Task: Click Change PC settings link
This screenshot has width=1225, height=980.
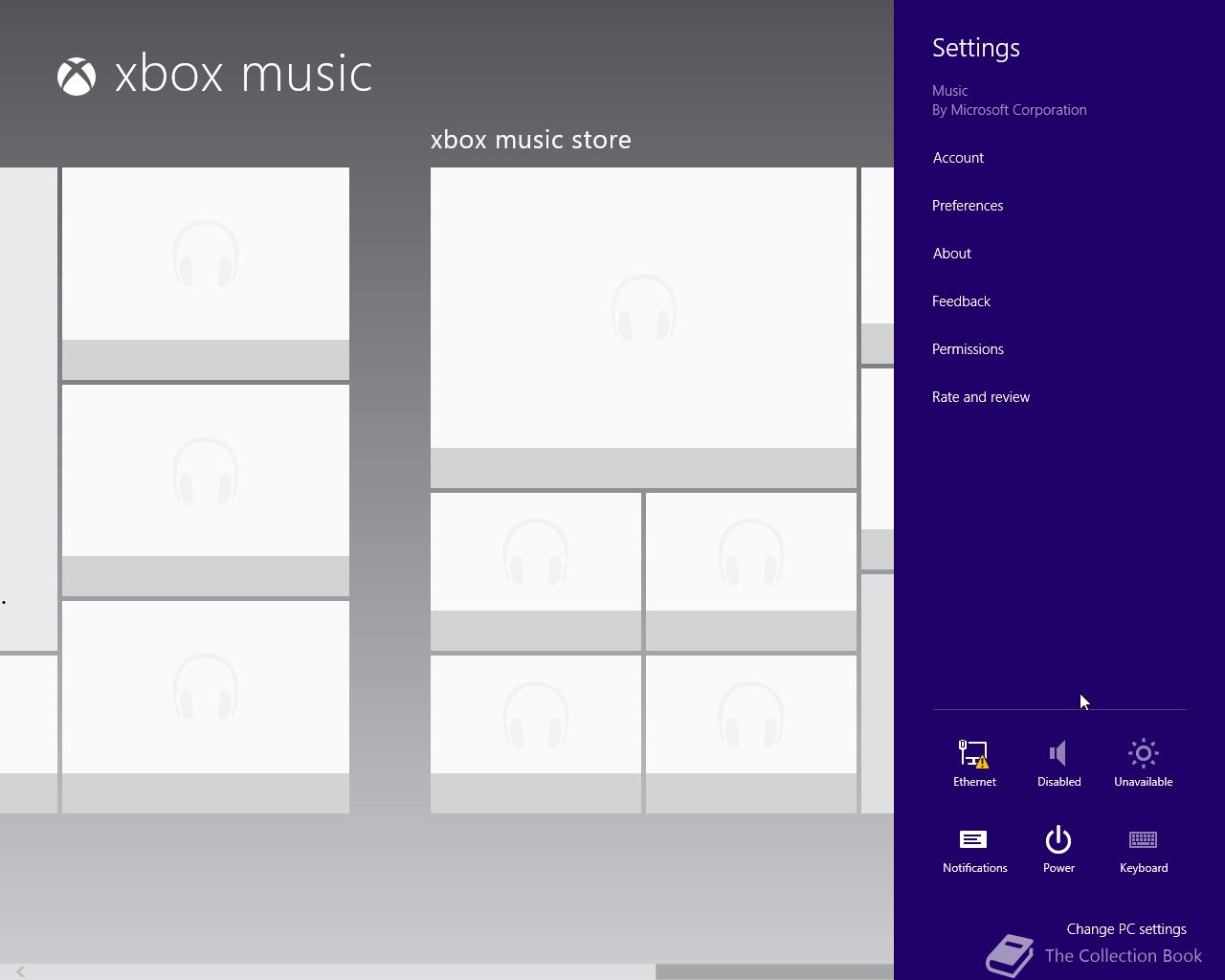Action: click(x=1126, y=929)
